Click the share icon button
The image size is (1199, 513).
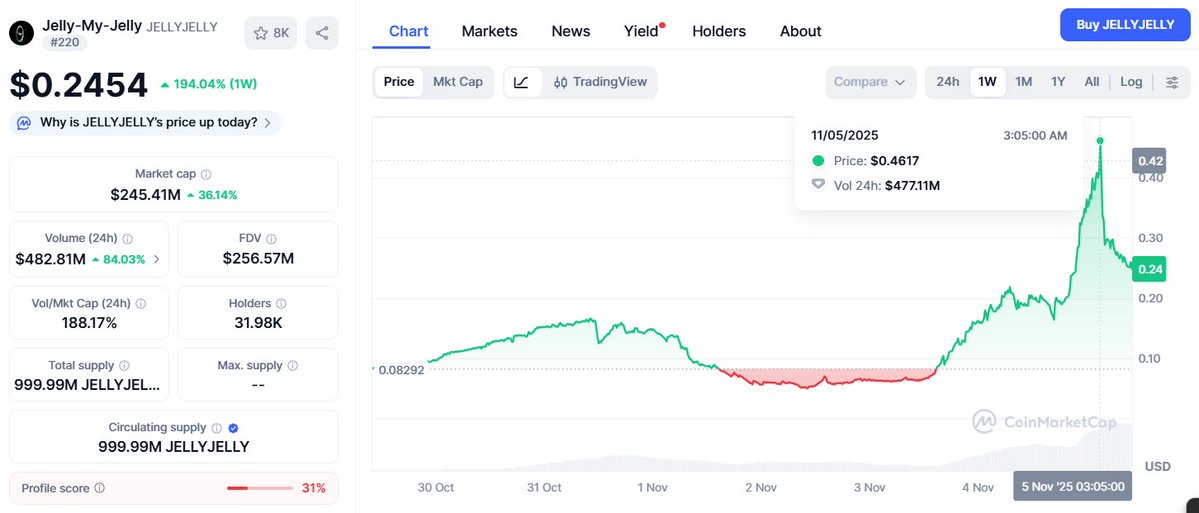click(x=322, y=33)
